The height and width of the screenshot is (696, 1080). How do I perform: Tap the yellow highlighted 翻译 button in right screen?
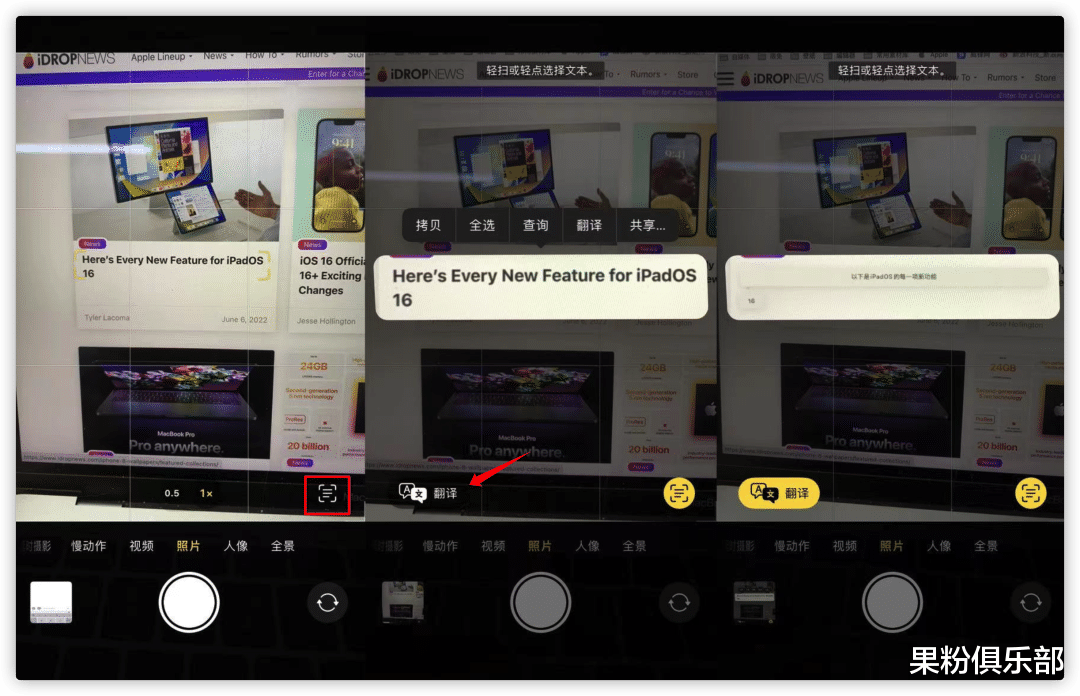tap(779, 493)
